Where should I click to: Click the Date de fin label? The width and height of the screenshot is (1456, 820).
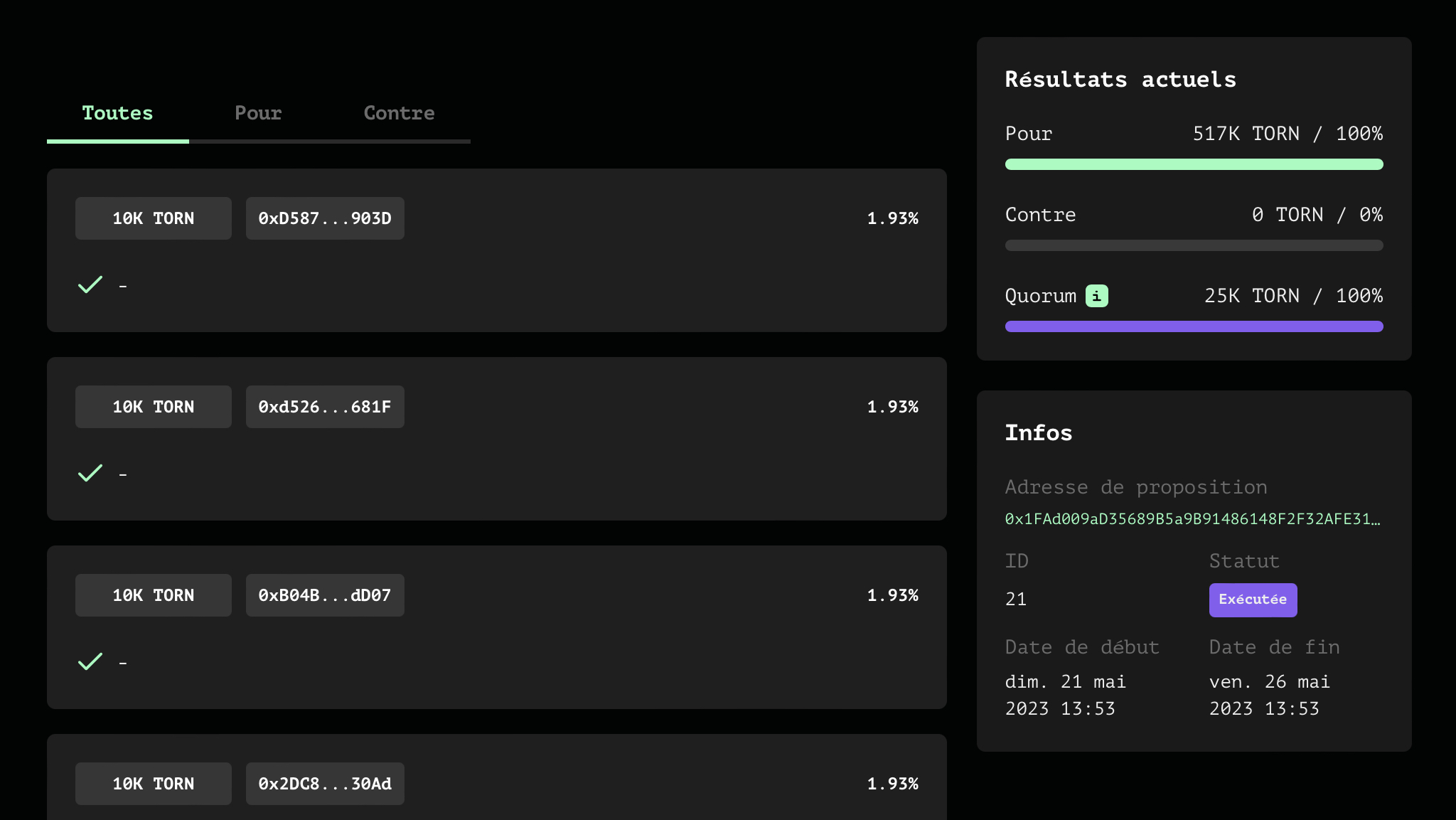coord(1275,647)
